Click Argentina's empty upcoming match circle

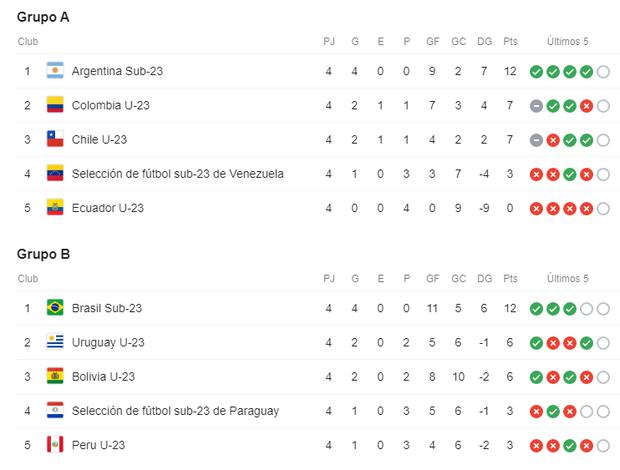603,71
